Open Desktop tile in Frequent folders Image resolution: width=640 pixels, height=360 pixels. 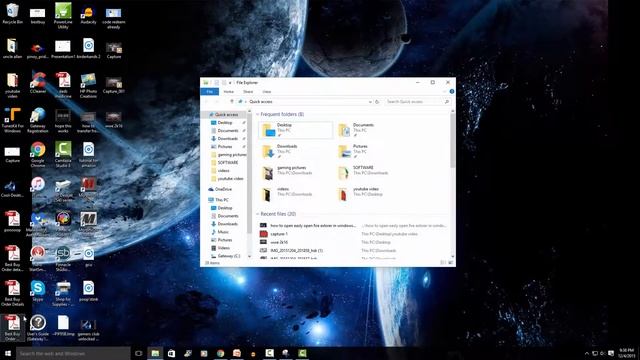tap(296, 130)
